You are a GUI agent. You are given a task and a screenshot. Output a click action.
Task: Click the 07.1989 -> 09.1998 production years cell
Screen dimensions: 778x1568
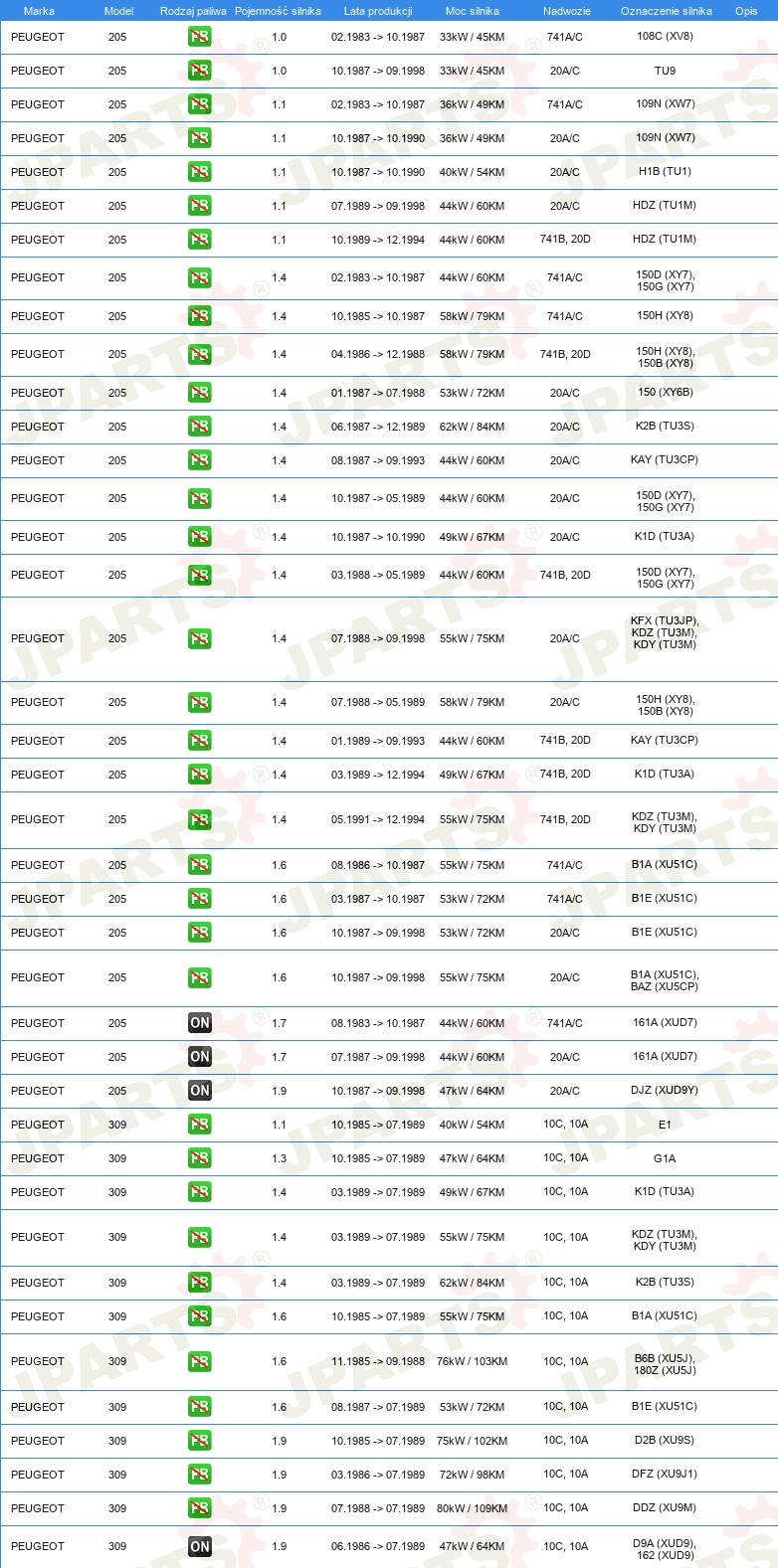point(378,206)
